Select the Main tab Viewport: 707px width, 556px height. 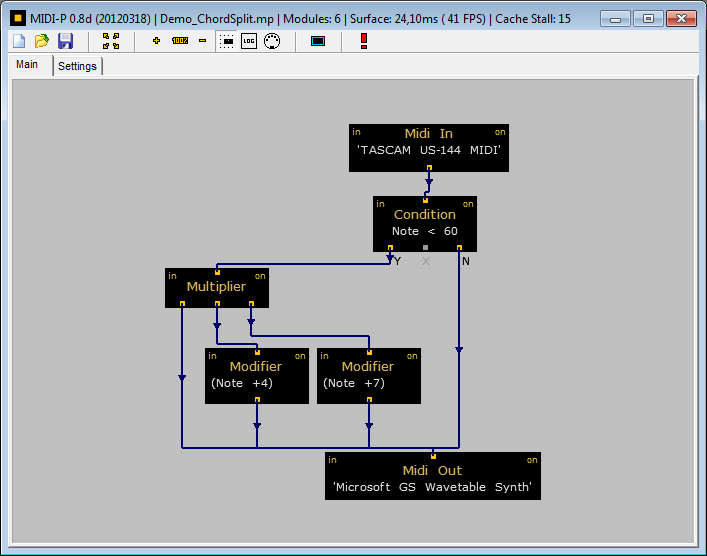(27, 65)
